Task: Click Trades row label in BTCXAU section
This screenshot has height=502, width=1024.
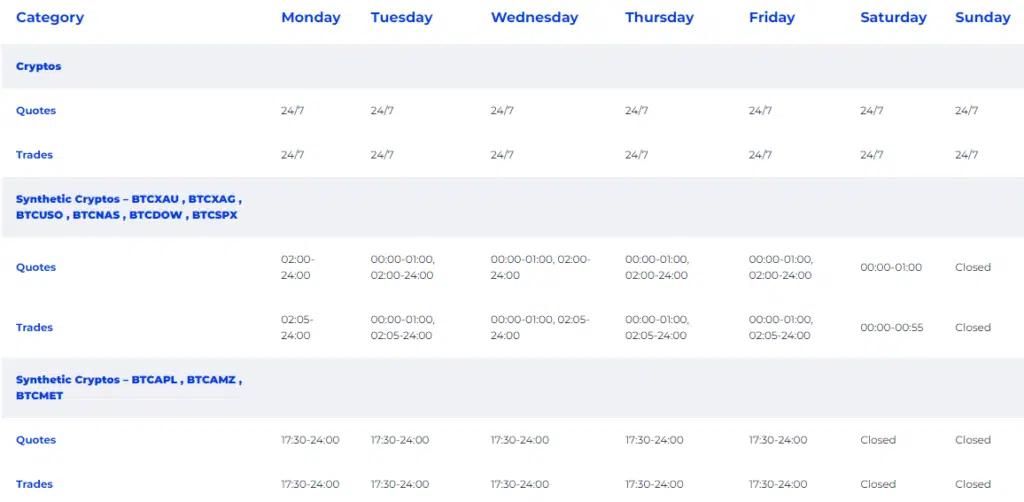Action: pos(35,327)
